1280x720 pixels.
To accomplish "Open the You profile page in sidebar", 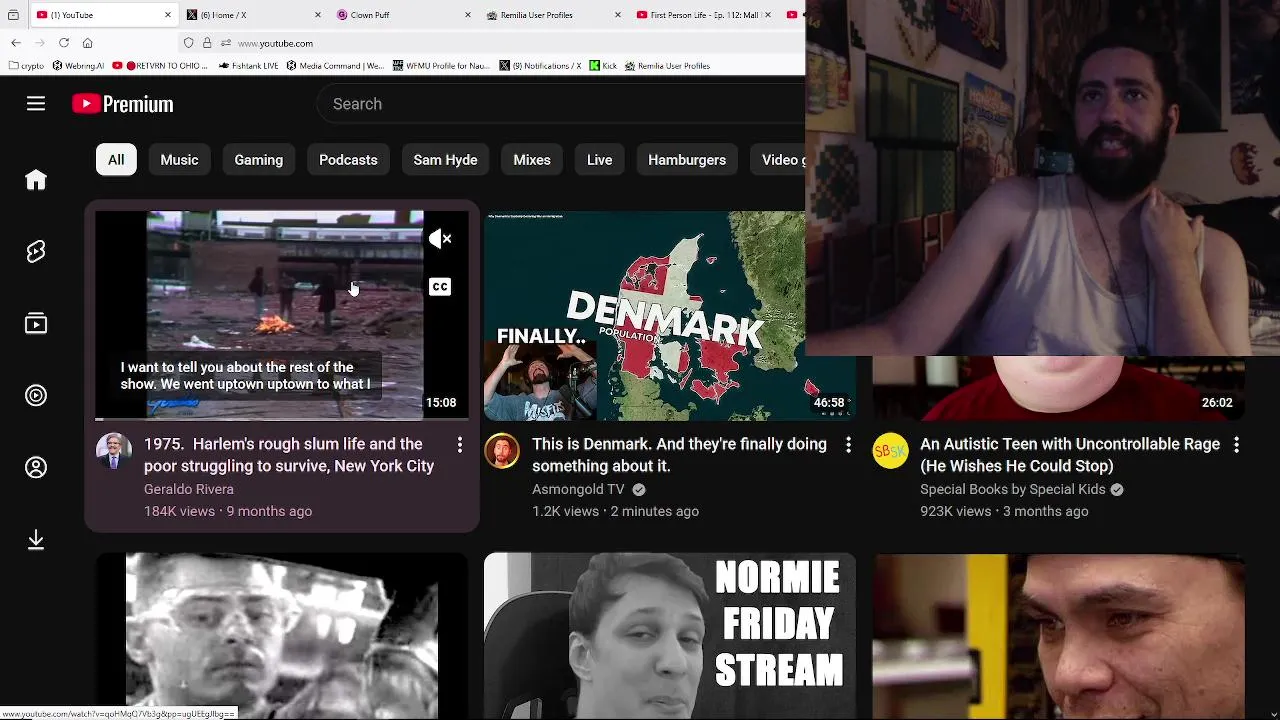I will pos(36,468).
